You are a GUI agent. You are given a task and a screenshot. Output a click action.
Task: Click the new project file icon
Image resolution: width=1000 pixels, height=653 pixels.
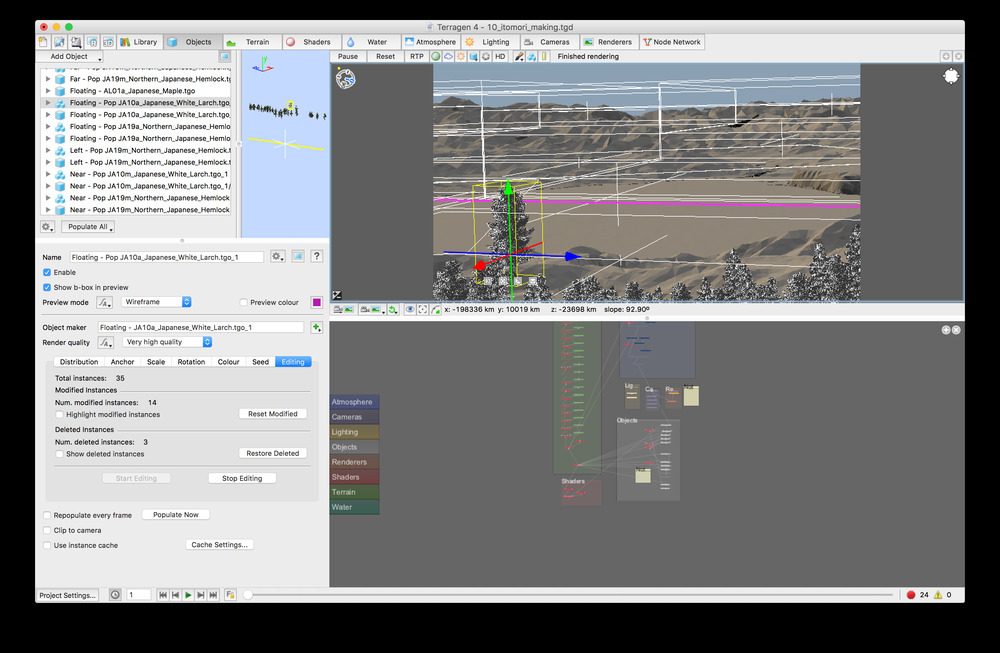[x=43, y=42]
